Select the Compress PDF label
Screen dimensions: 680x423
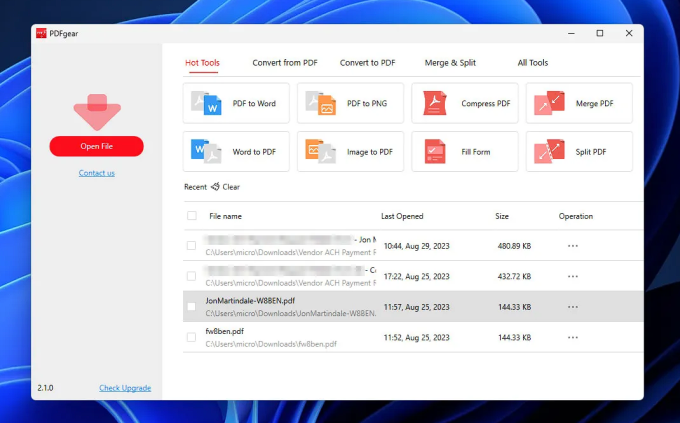click(x=486, y=104)
